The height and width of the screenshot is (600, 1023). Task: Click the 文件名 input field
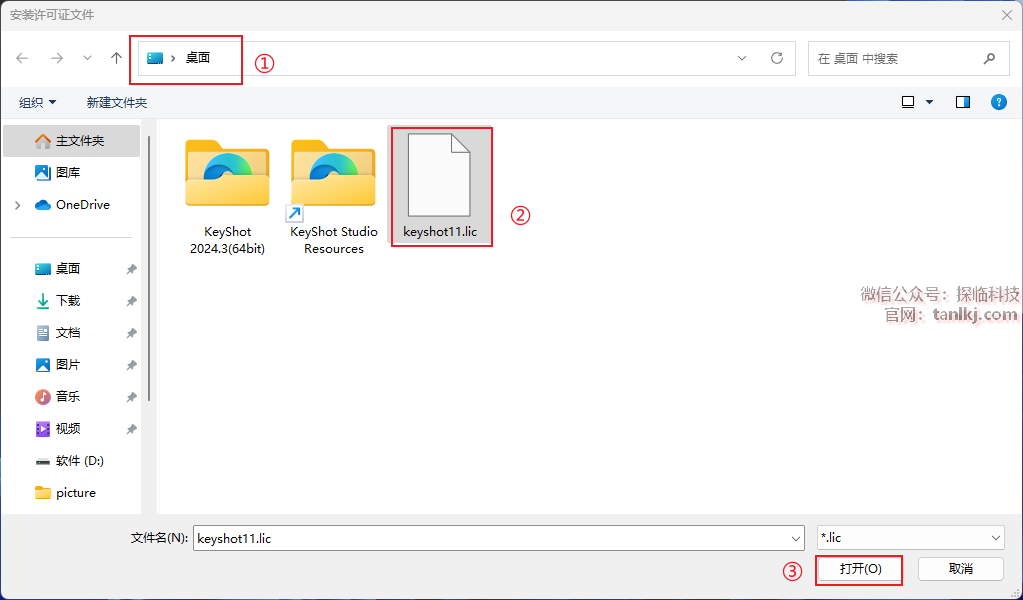point(499,538)
